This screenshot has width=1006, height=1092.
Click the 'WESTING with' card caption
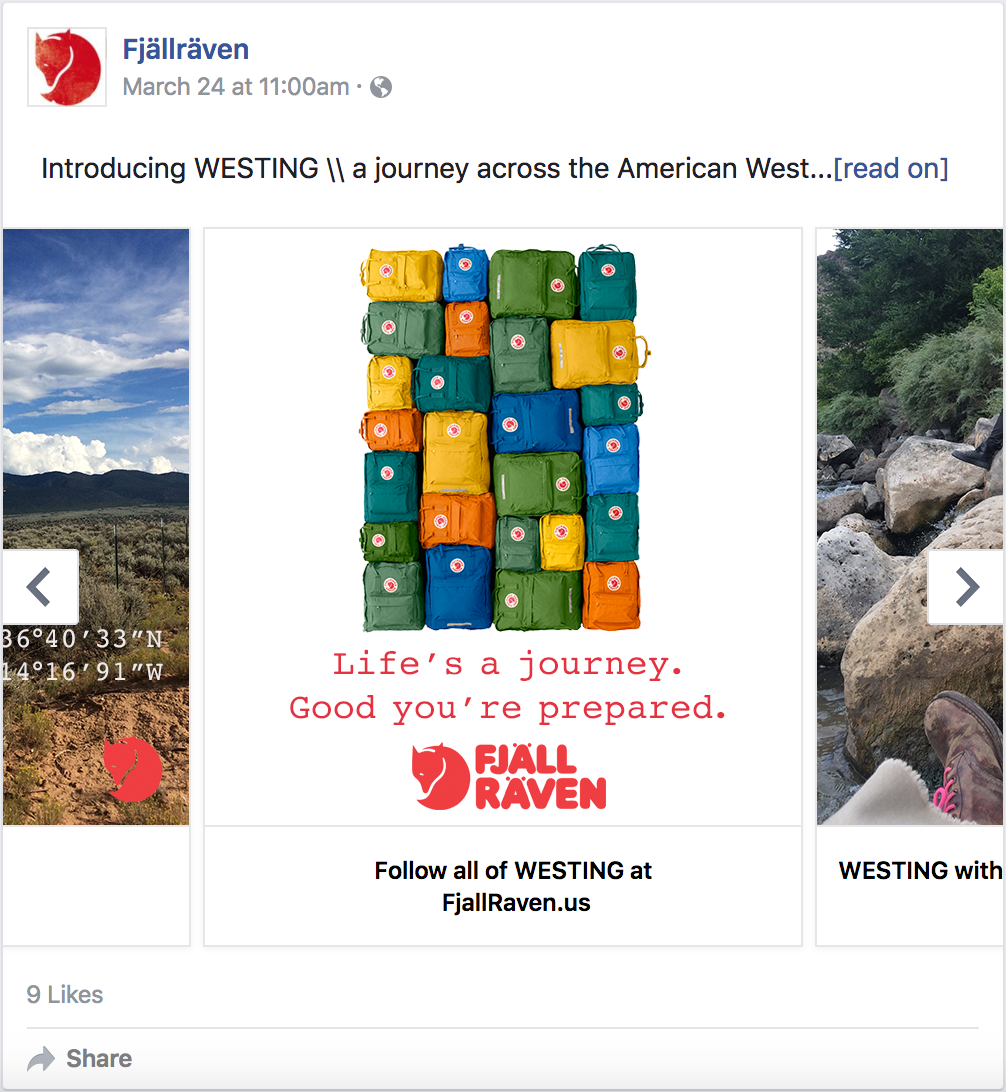[920, 871]
